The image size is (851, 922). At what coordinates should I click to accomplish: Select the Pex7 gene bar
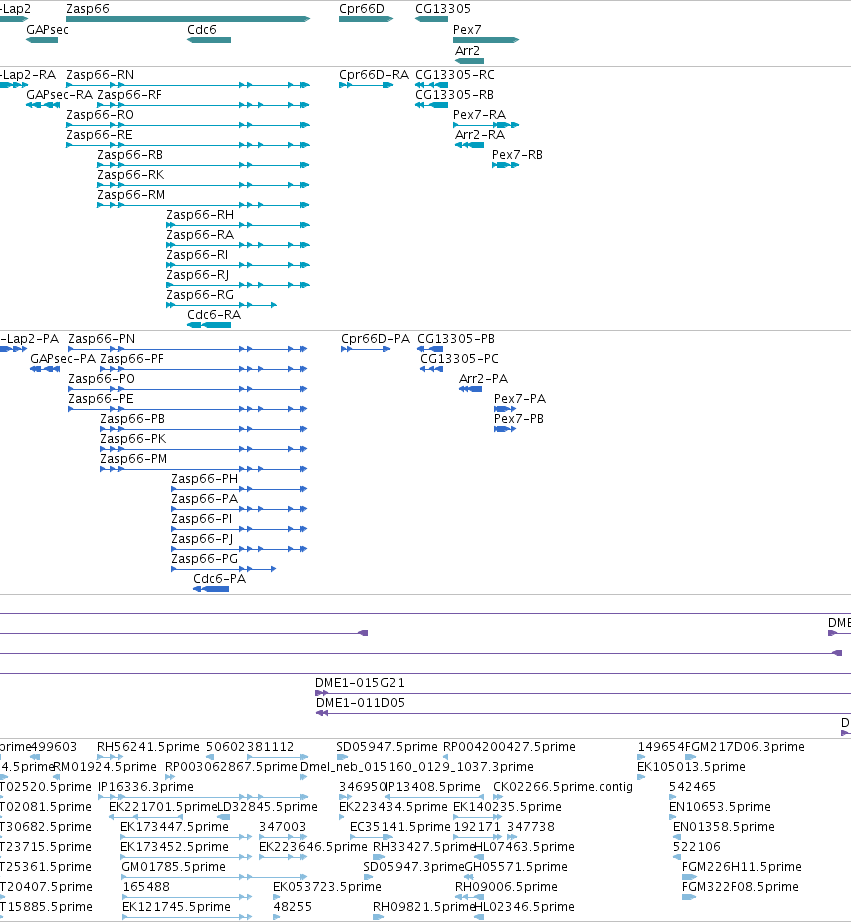(486, 40)
